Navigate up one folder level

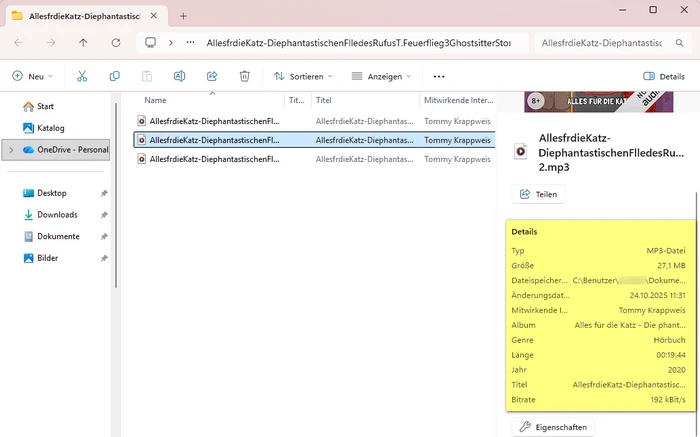(x=83, y=43)
